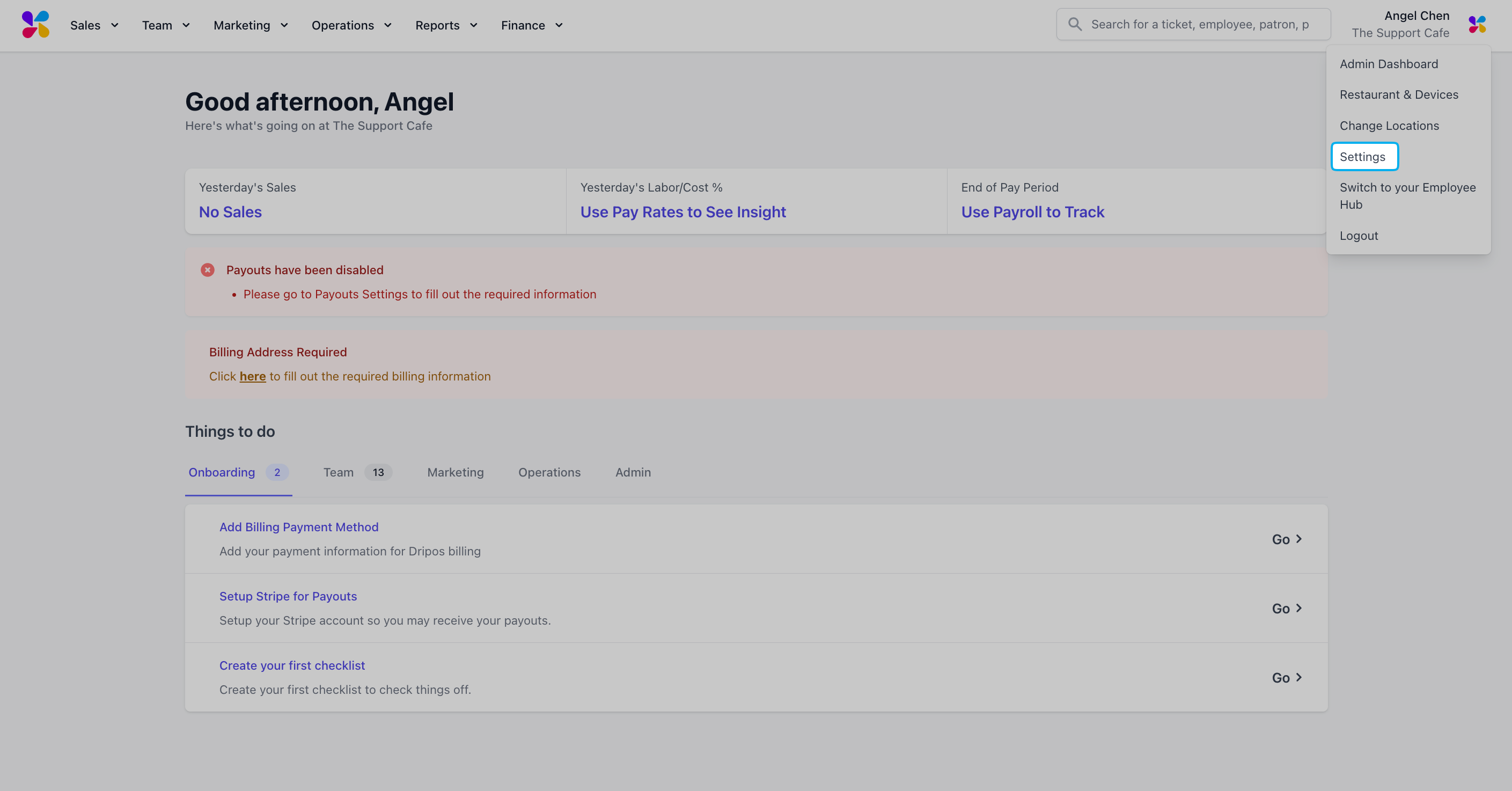Click the Dripos pinwheel logo in navbar
Screen dimensions: 1512x791
[x=36, y=25]
